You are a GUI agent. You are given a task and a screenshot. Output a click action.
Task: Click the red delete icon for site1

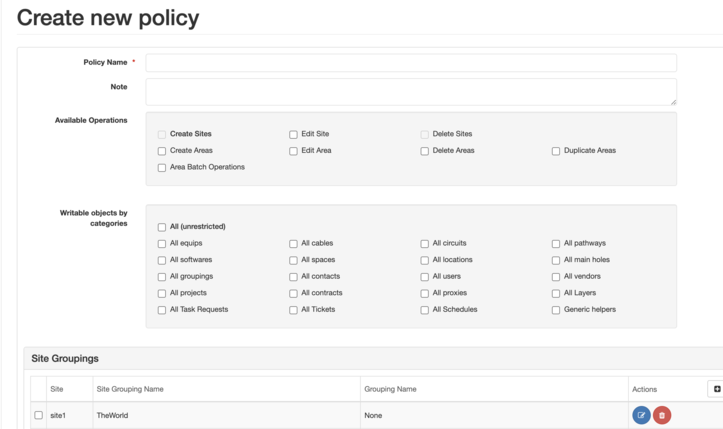(x=662, y=415)
